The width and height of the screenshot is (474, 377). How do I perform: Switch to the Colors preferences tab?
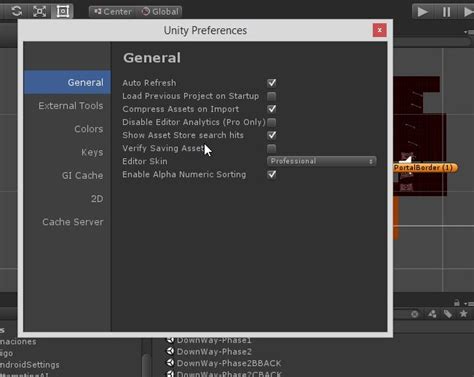click(89, 129)
